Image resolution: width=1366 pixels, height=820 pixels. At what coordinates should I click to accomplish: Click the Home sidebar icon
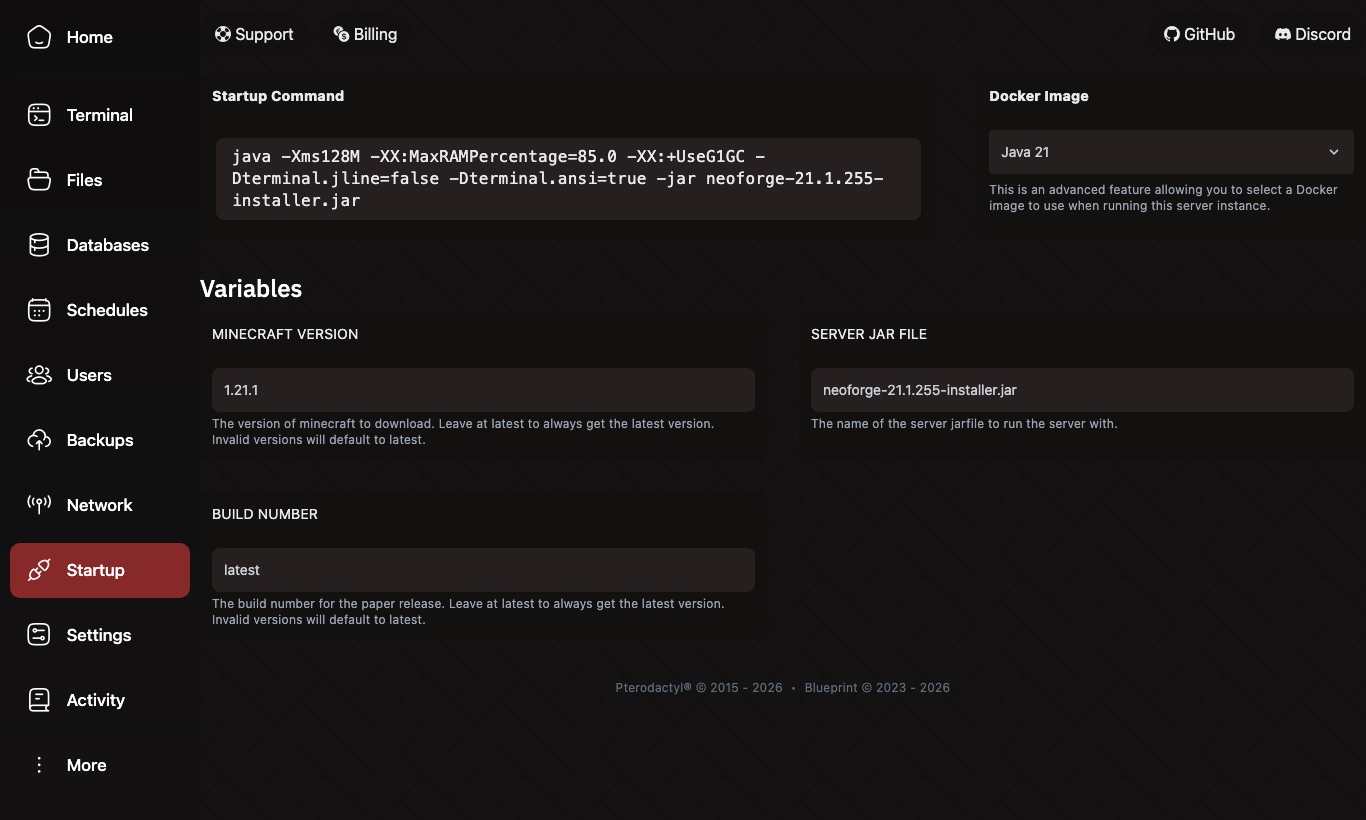click(x=39, y=37)
